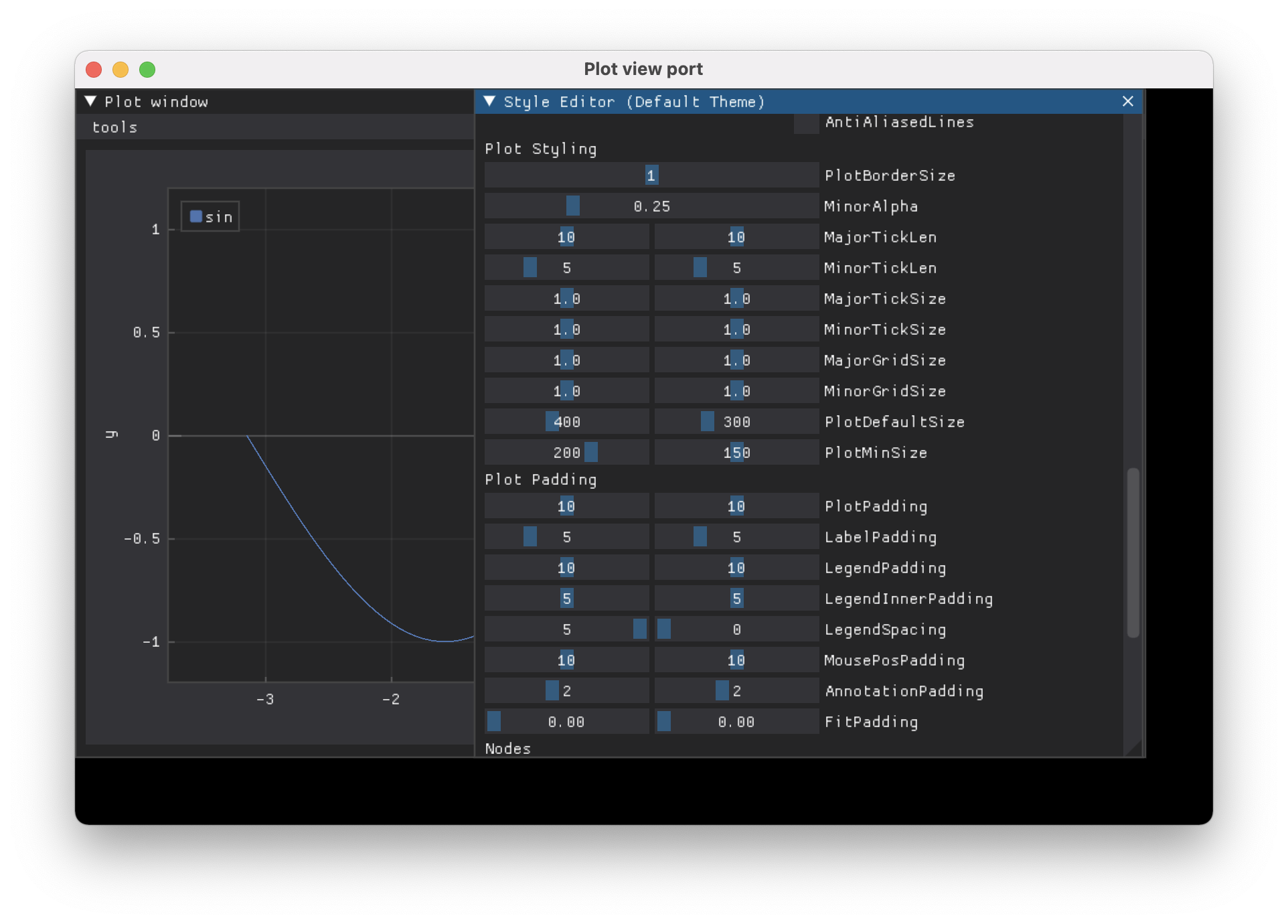The width and height of the screenshot is (1288, 924).
Task: Toggle the AntiAliasedLines checkbox
Action: tap(806, 123)
